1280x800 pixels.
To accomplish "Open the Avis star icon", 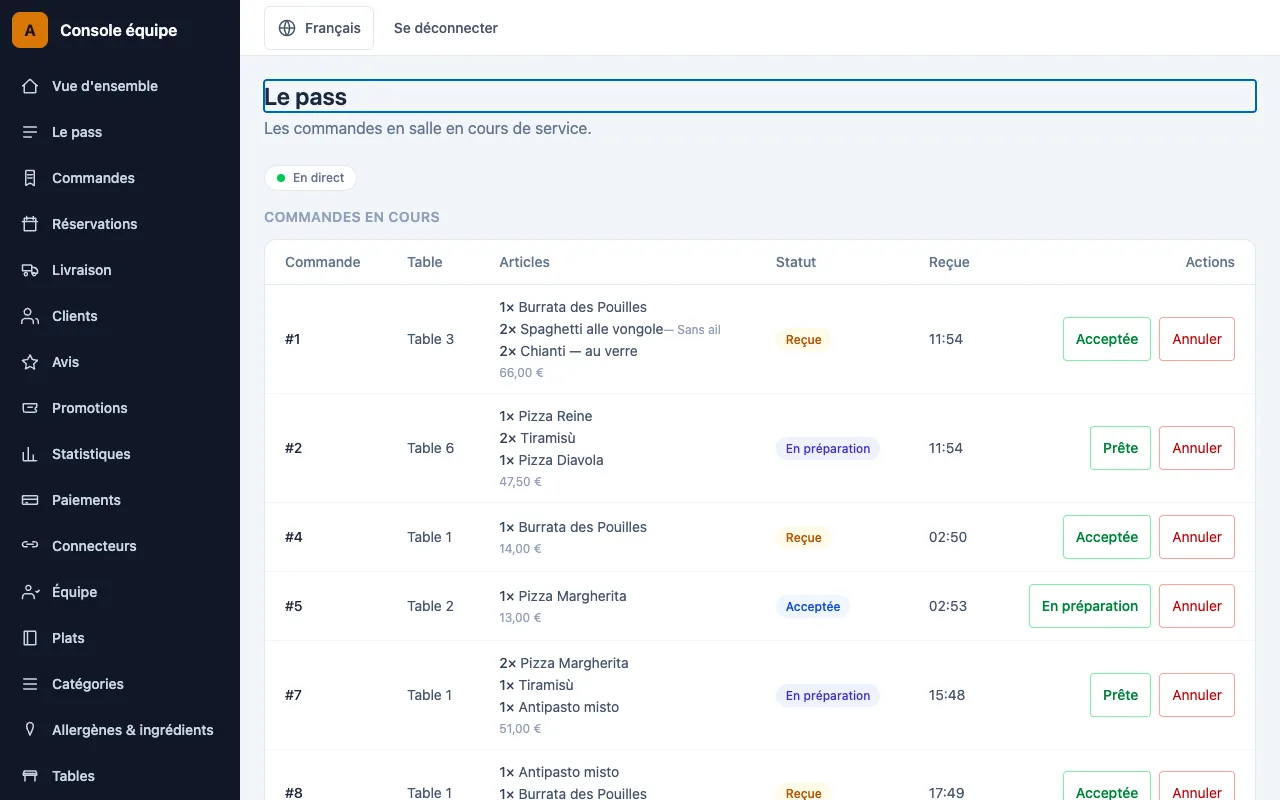I will pyautogui.click(x=30, y=362).
